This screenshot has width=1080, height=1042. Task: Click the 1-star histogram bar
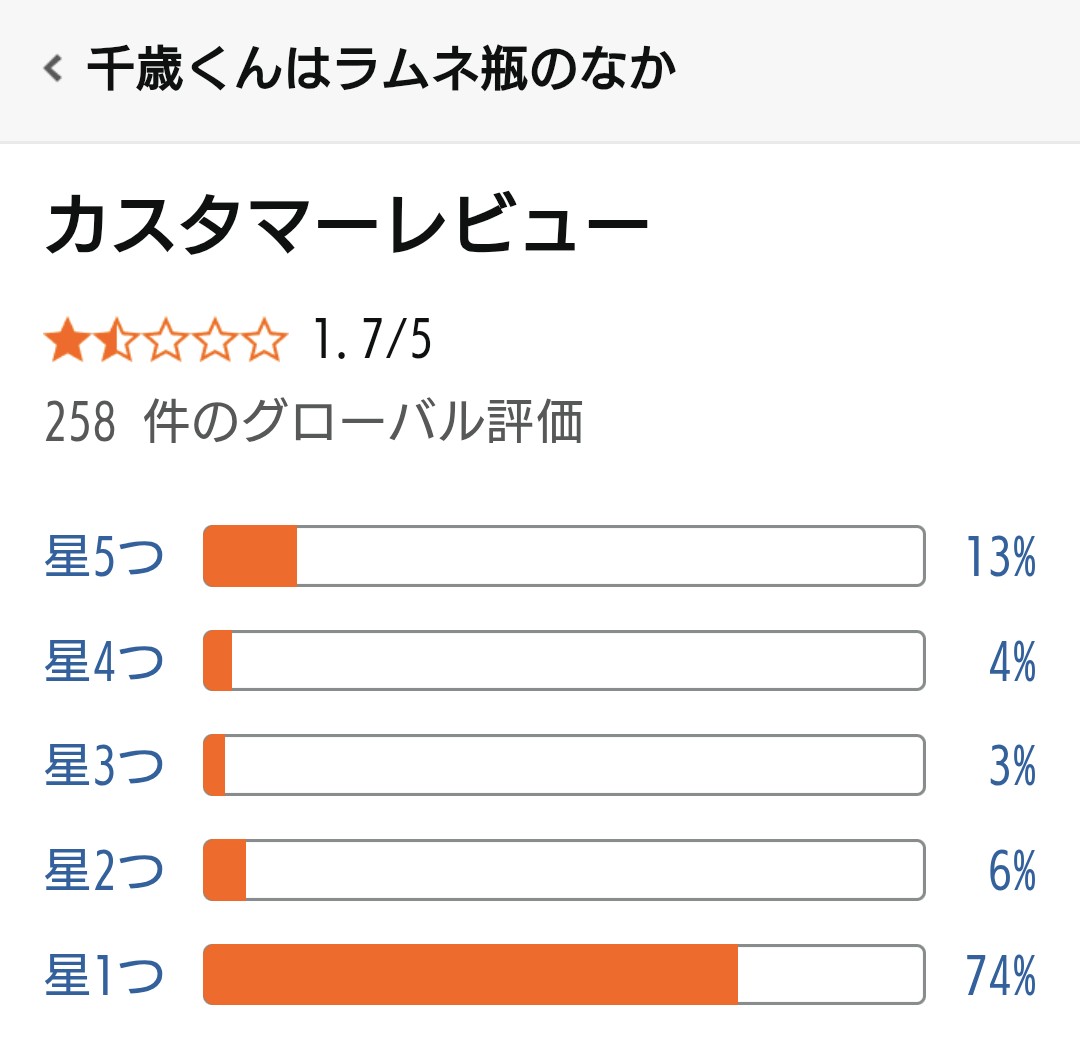click(x=563, y=975)
